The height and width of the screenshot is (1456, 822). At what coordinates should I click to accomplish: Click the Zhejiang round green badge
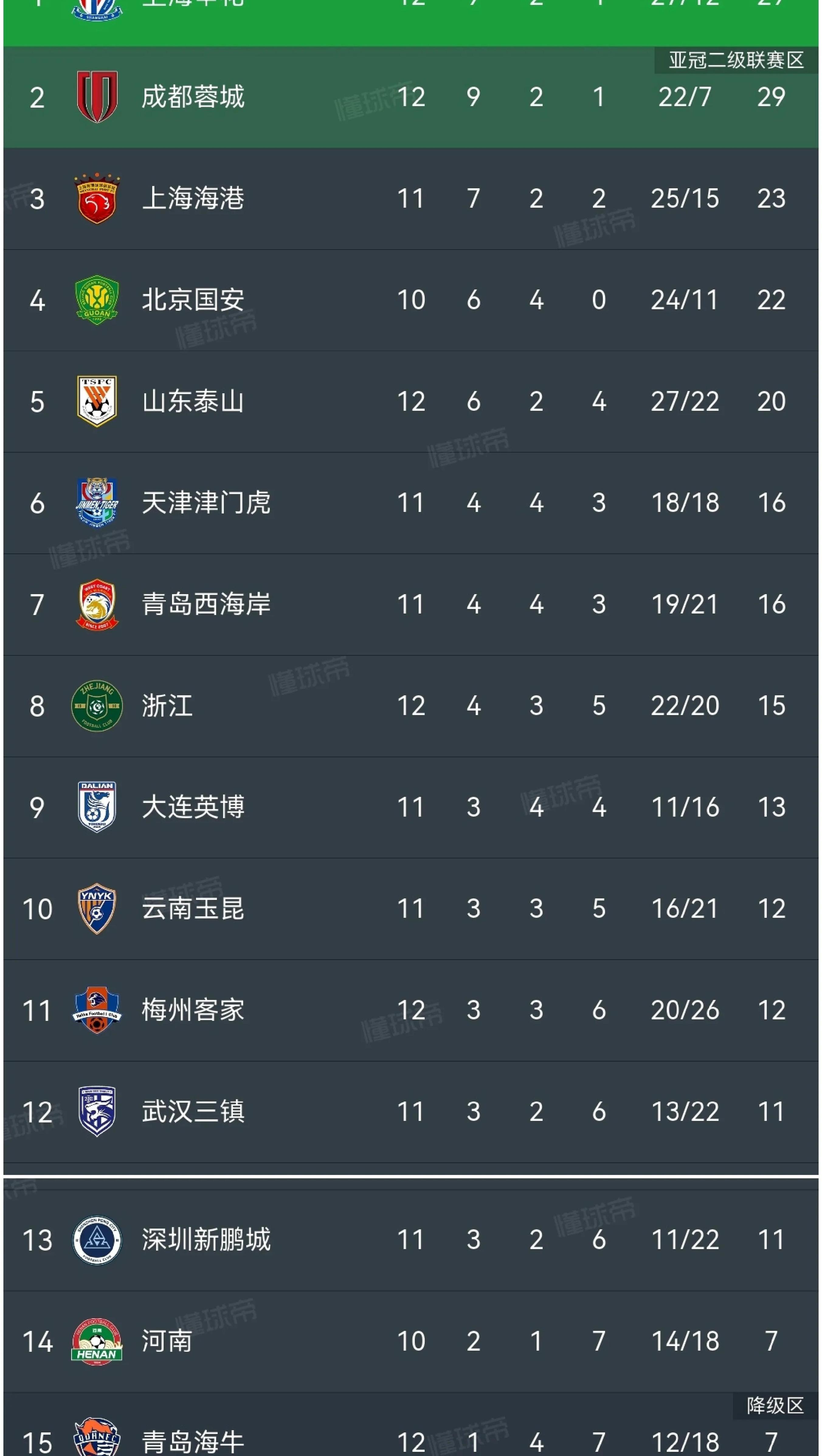tap(97, 706)
